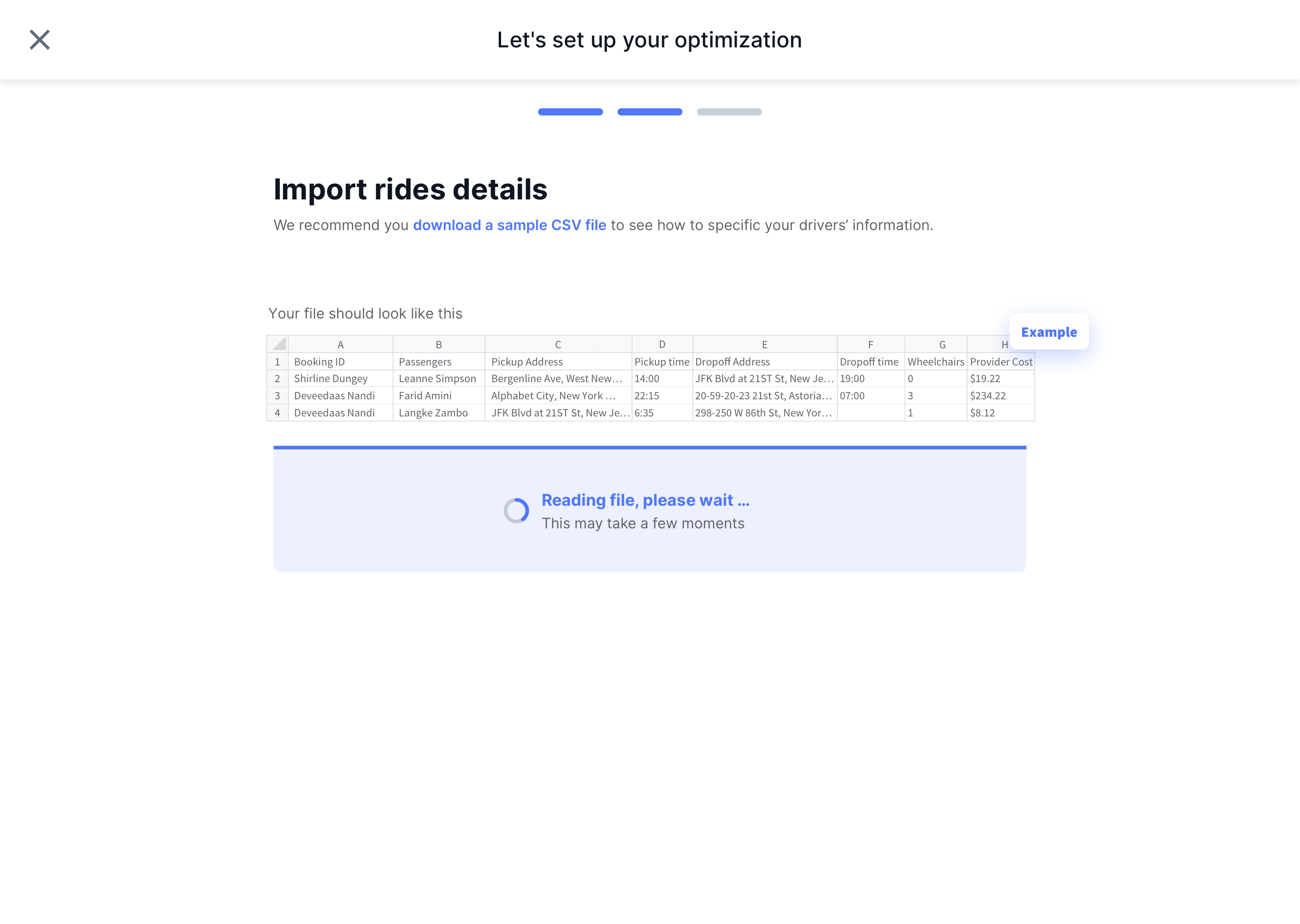The height and width of the screenshot is (924, 1300).
Task: Click the Provider Cost header cell
Action: [1001, 362]
